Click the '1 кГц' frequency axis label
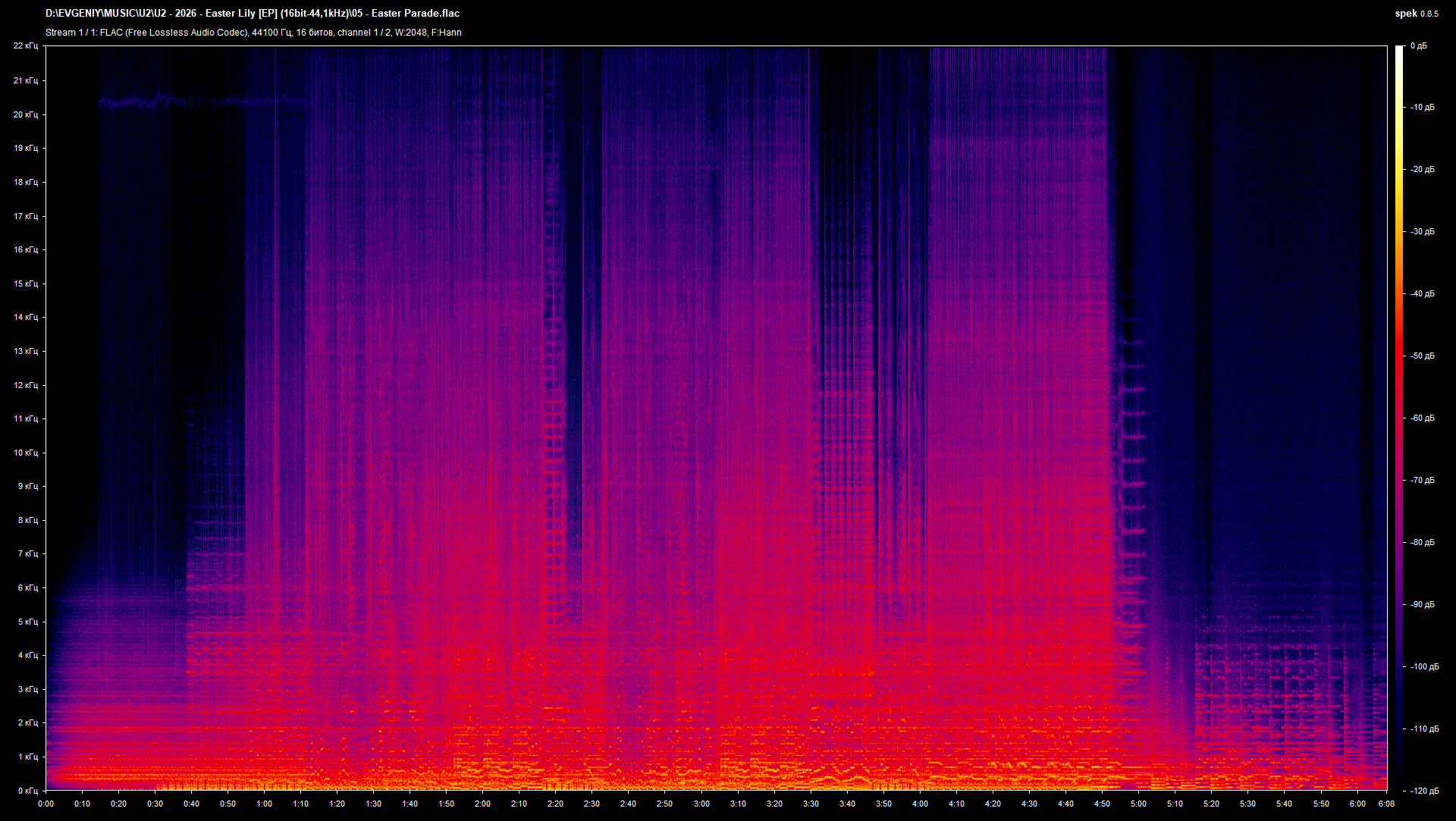 coord(28,757)
